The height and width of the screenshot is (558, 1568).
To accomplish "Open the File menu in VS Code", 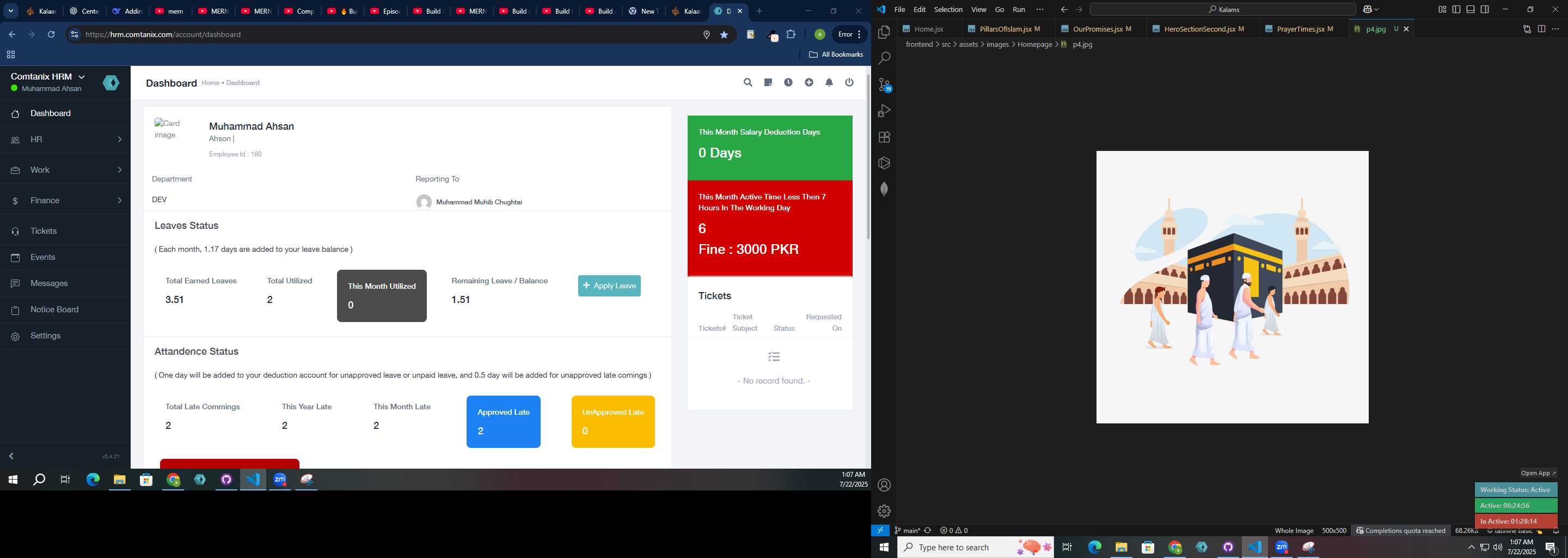I will pyautogui.click(x=899, y=10).
